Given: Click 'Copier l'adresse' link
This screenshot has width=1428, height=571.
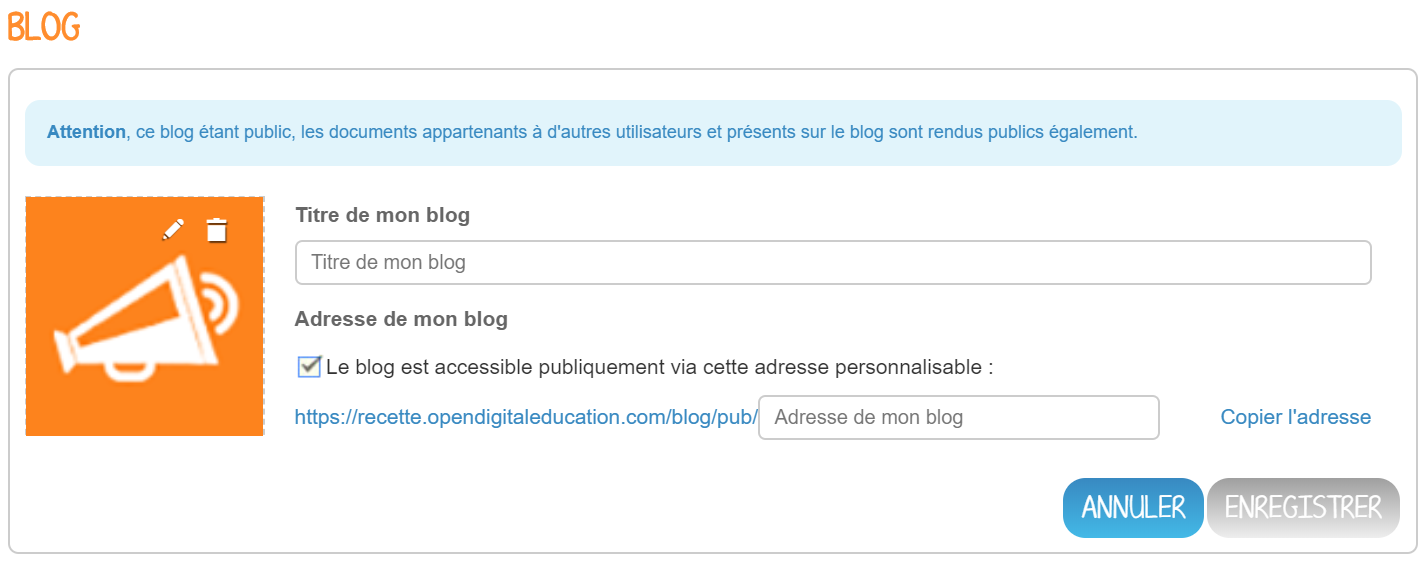Looking at the screenshot, I should (1296, 417).
